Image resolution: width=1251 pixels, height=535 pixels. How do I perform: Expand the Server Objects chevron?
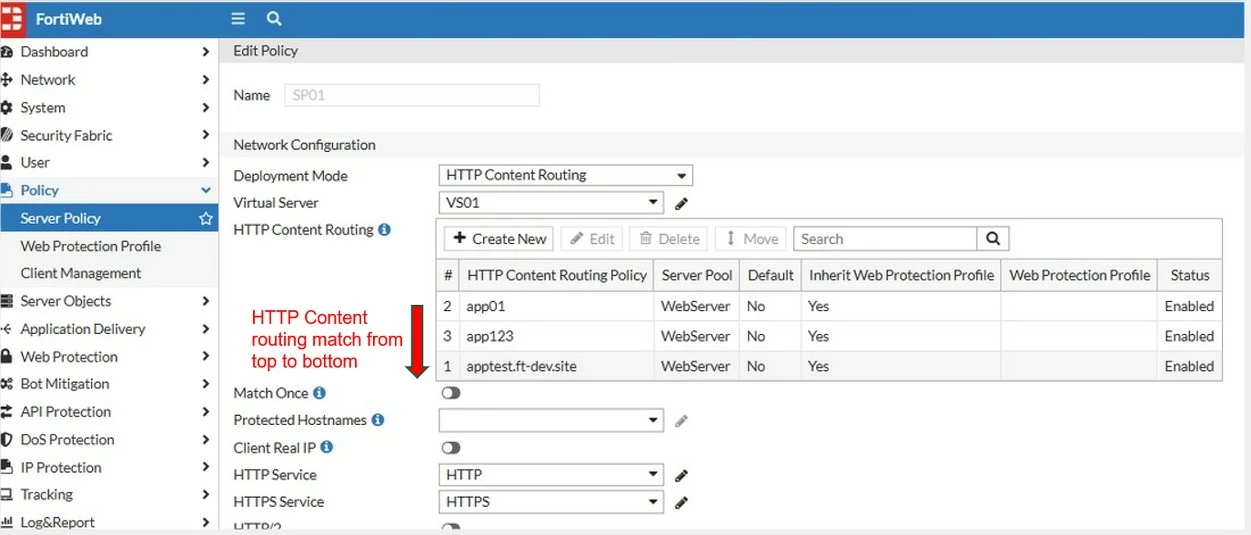click(205, 301)
